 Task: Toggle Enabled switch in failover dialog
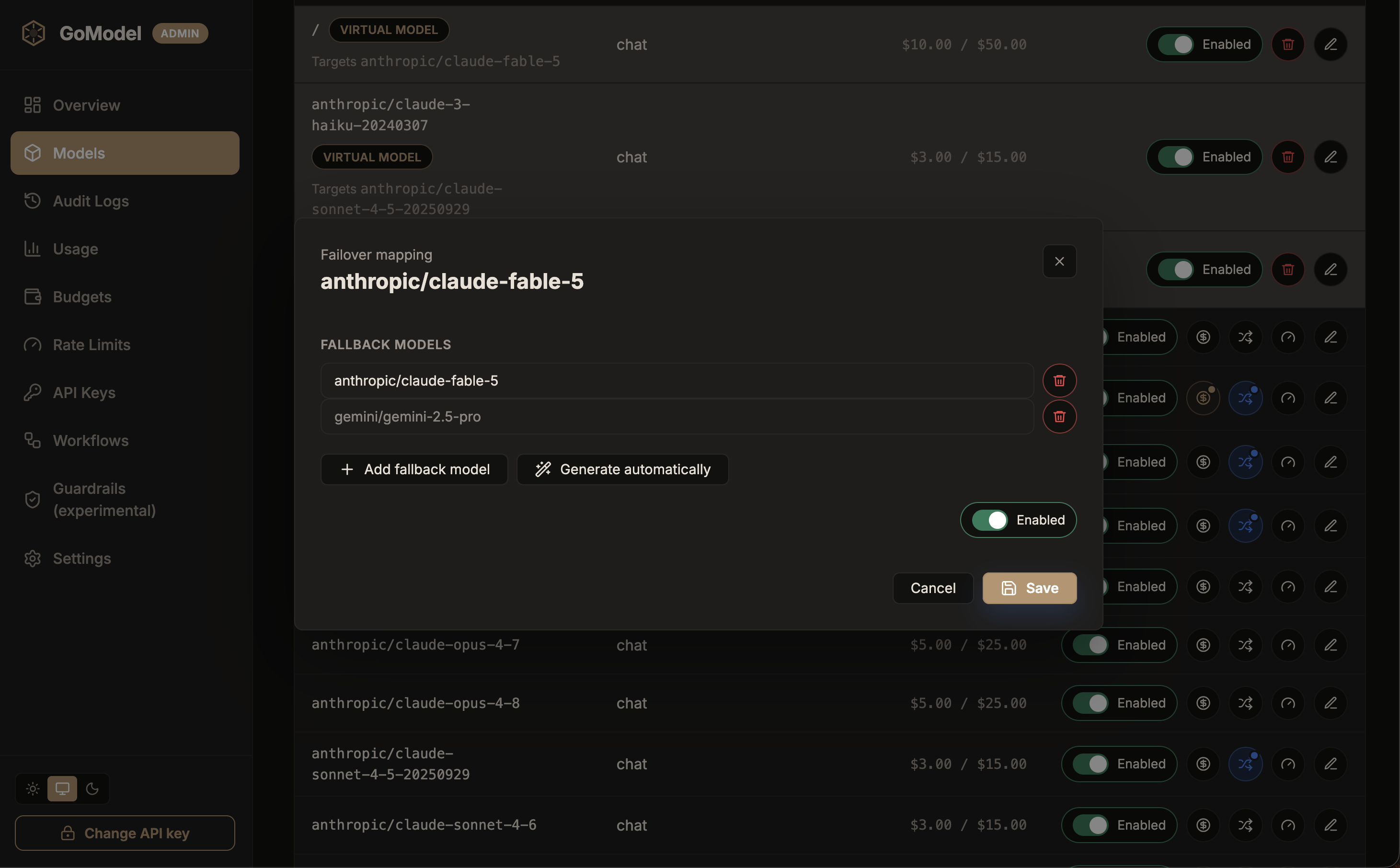pyautogui.click(x=1018, y=520)
